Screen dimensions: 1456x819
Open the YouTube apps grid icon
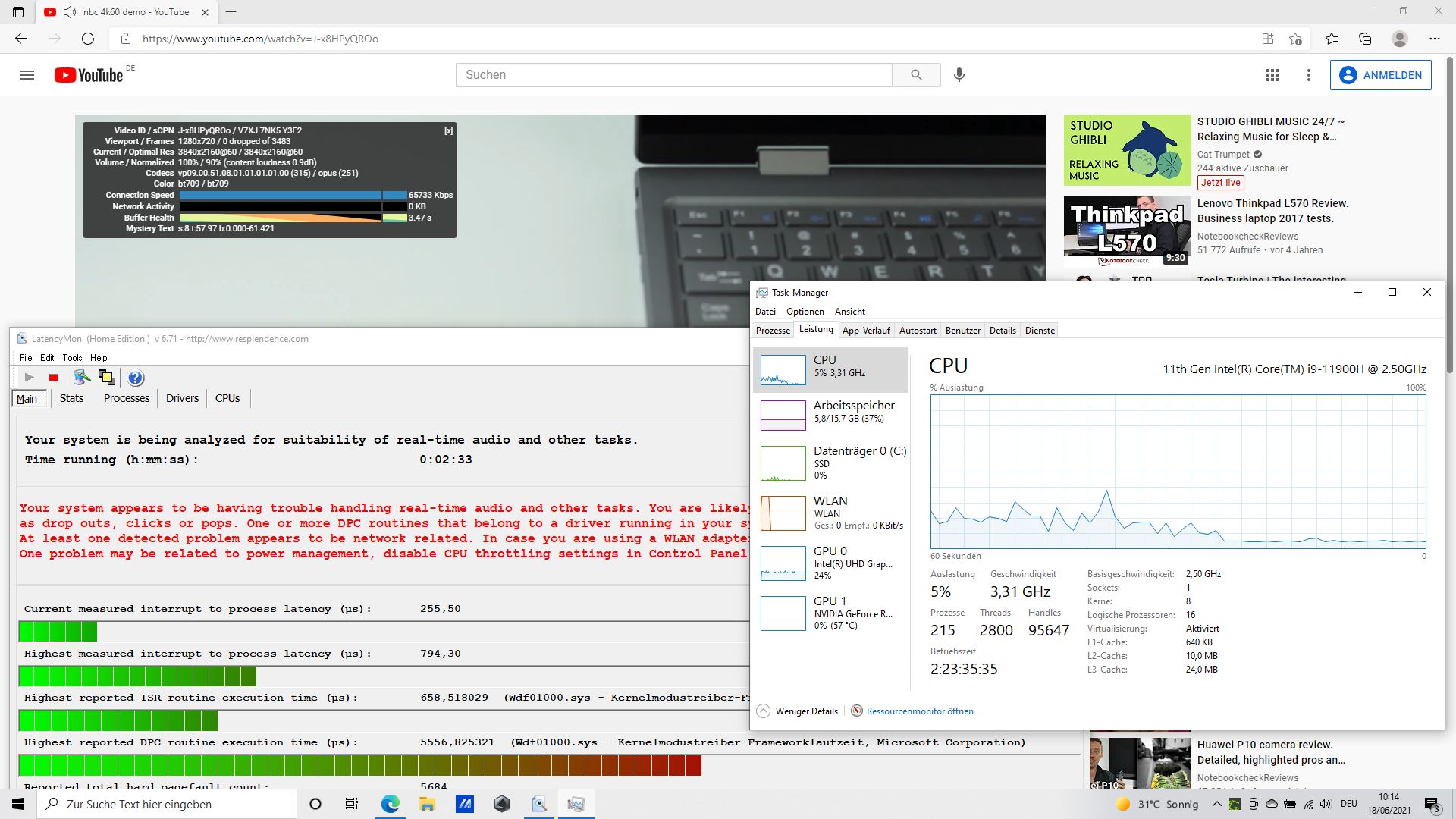1272,75
